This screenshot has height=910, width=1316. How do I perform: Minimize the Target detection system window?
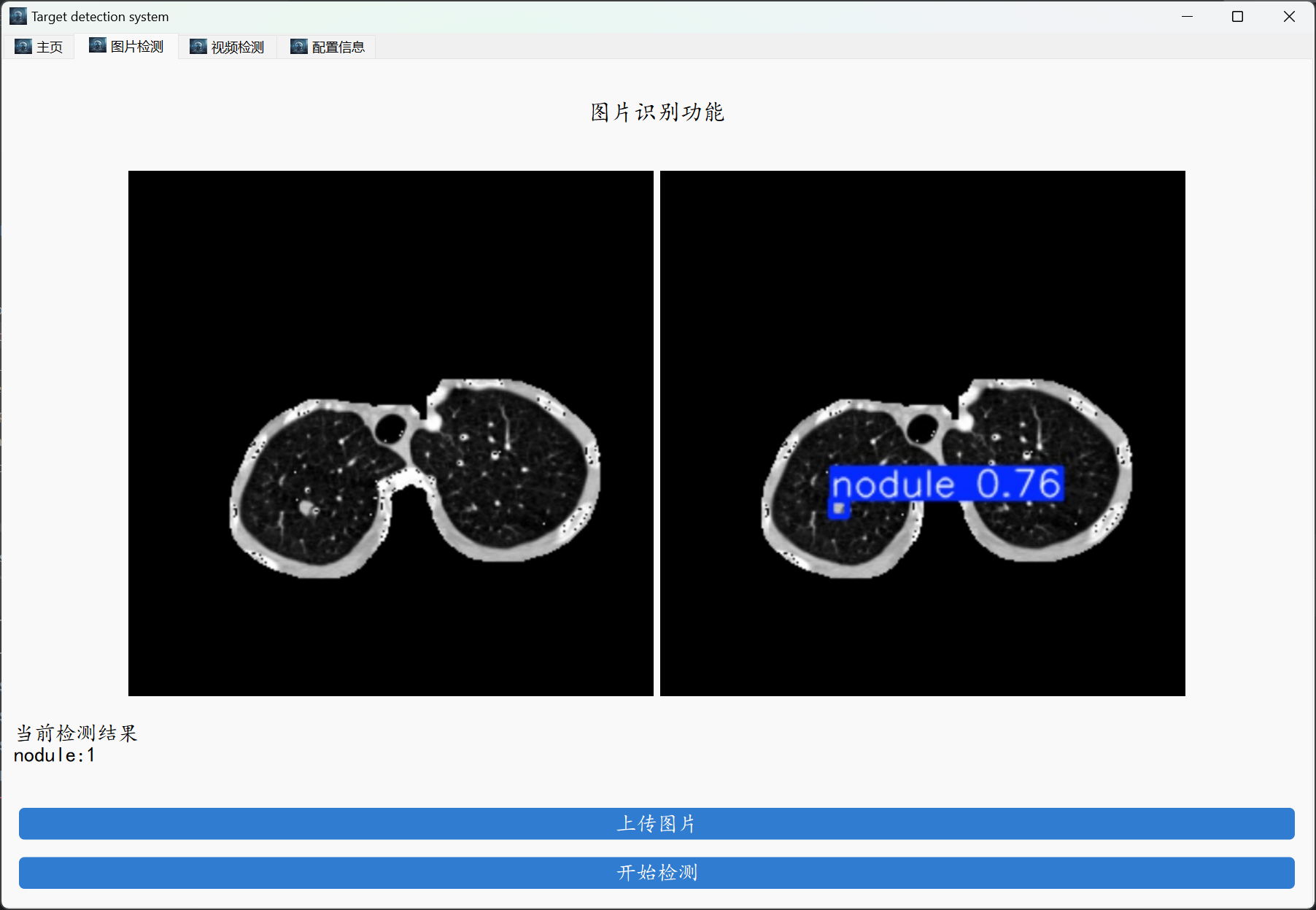point(1187,16)
